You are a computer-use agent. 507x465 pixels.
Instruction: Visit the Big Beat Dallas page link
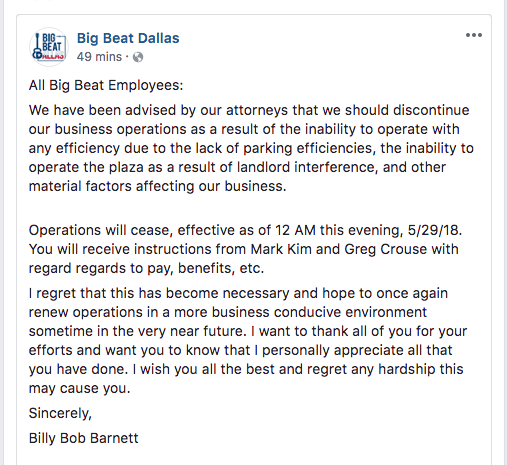tap(128, 38)
